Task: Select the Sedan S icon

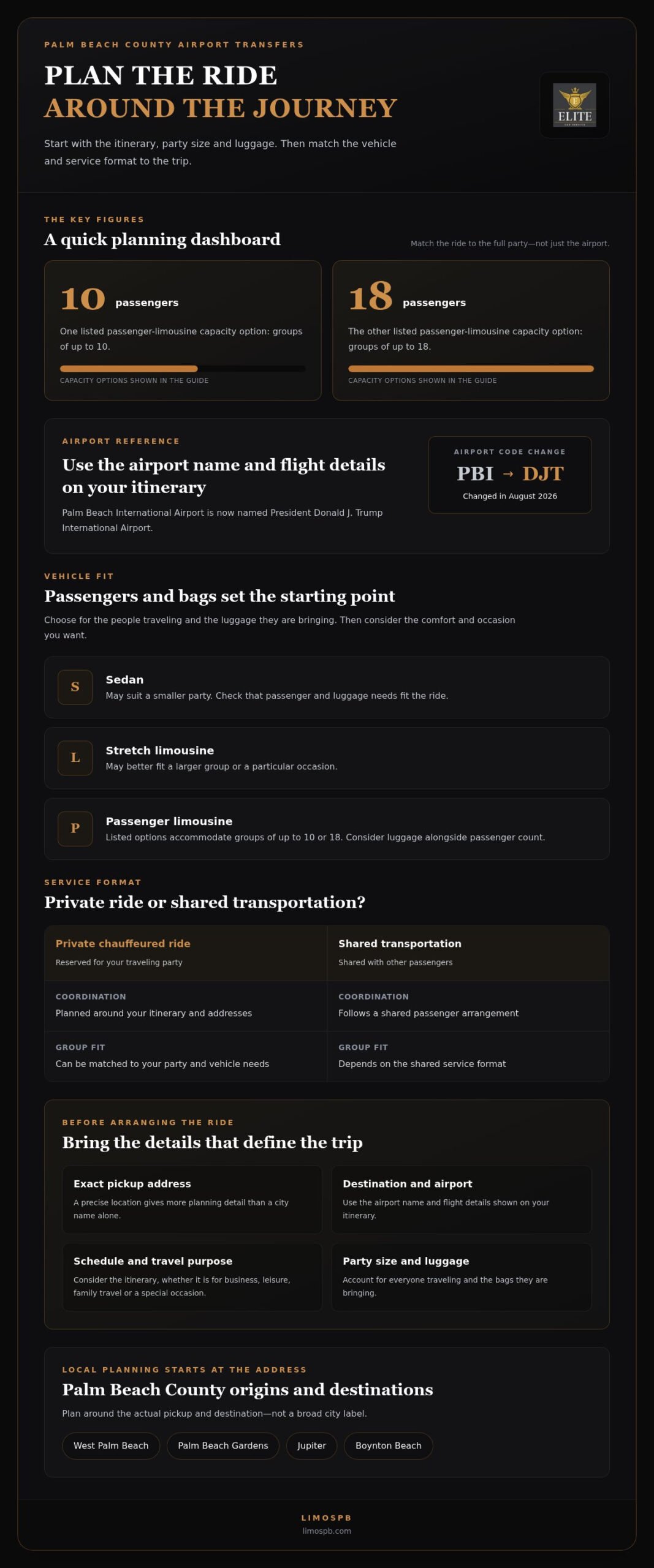Action: coord(75,687)
